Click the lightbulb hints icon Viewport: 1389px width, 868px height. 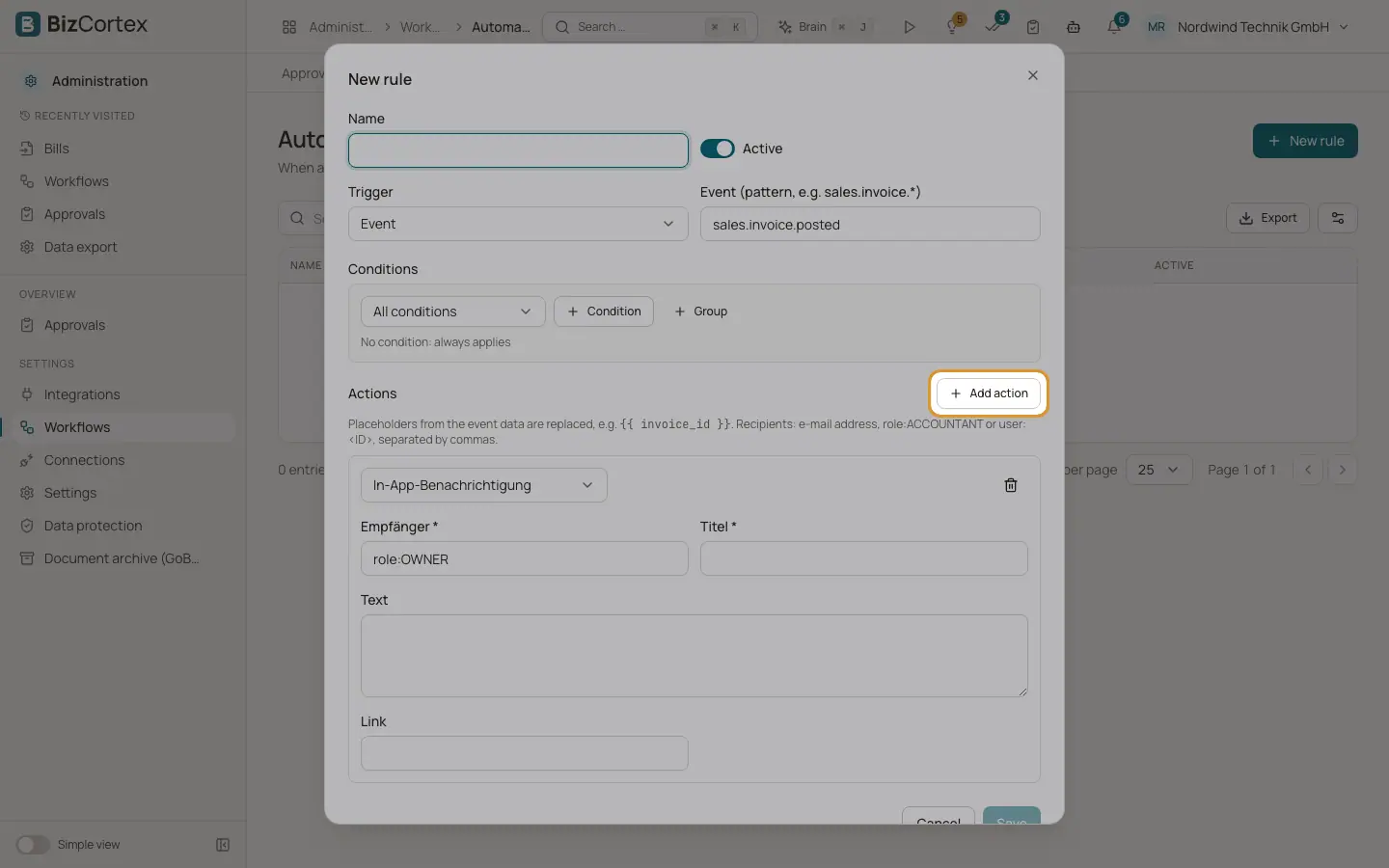point(952,27)
